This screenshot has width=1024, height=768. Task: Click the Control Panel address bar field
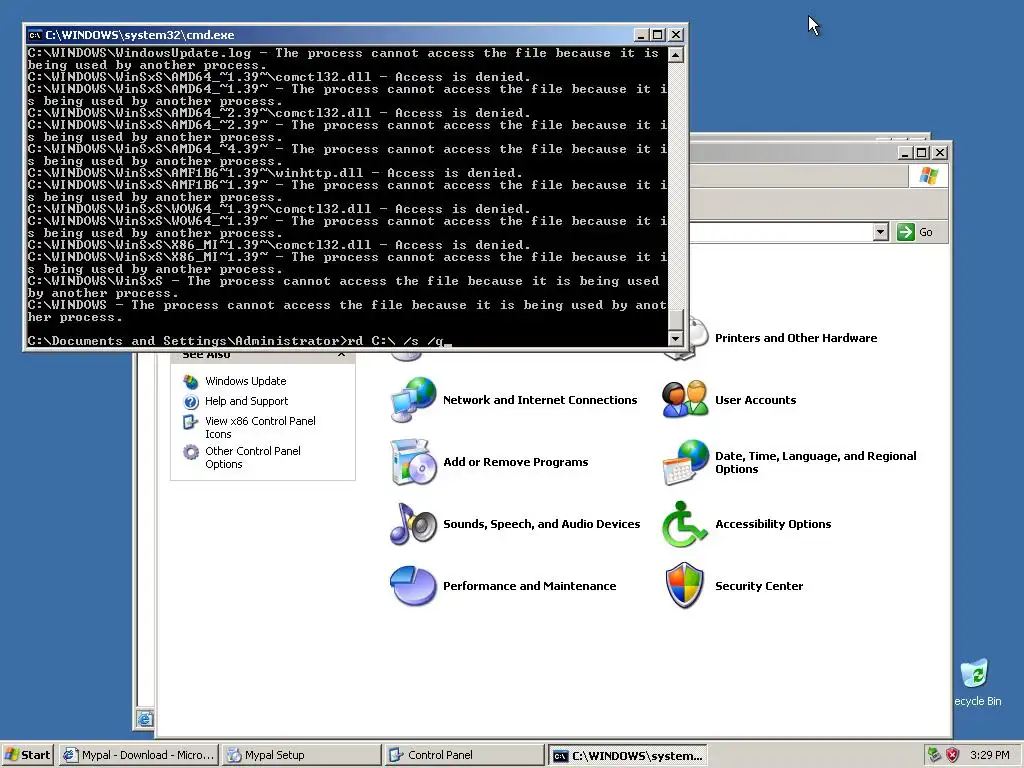(x=781, y=232)
